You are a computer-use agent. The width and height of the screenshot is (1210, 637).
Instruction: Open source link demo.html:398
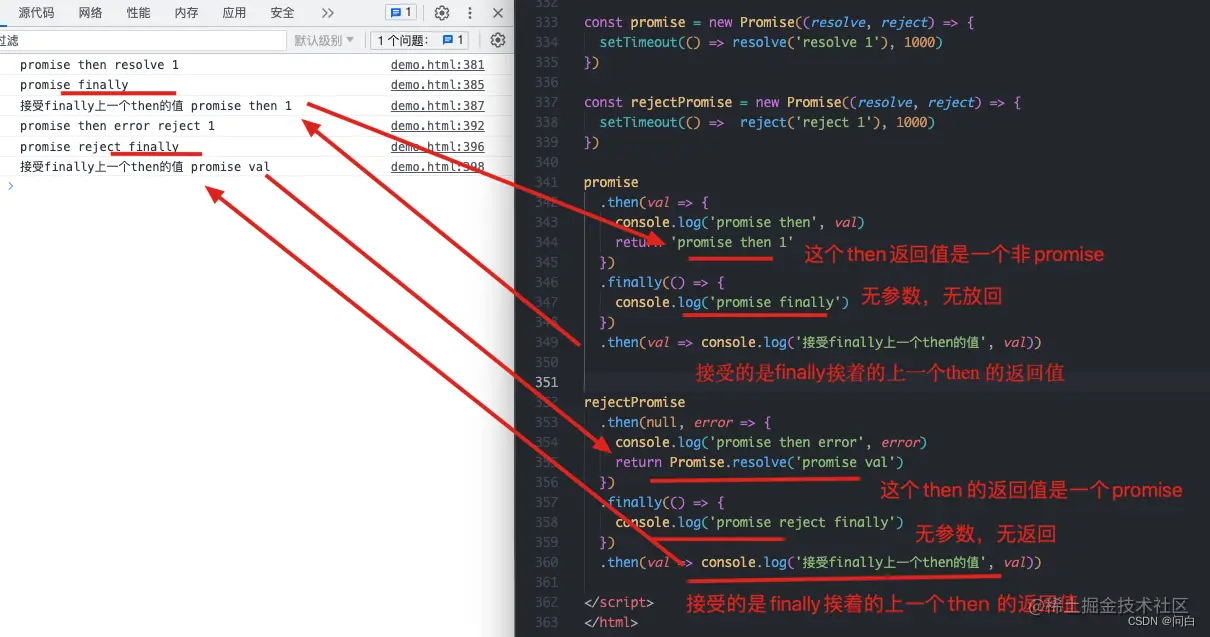(x=437, y=167)
